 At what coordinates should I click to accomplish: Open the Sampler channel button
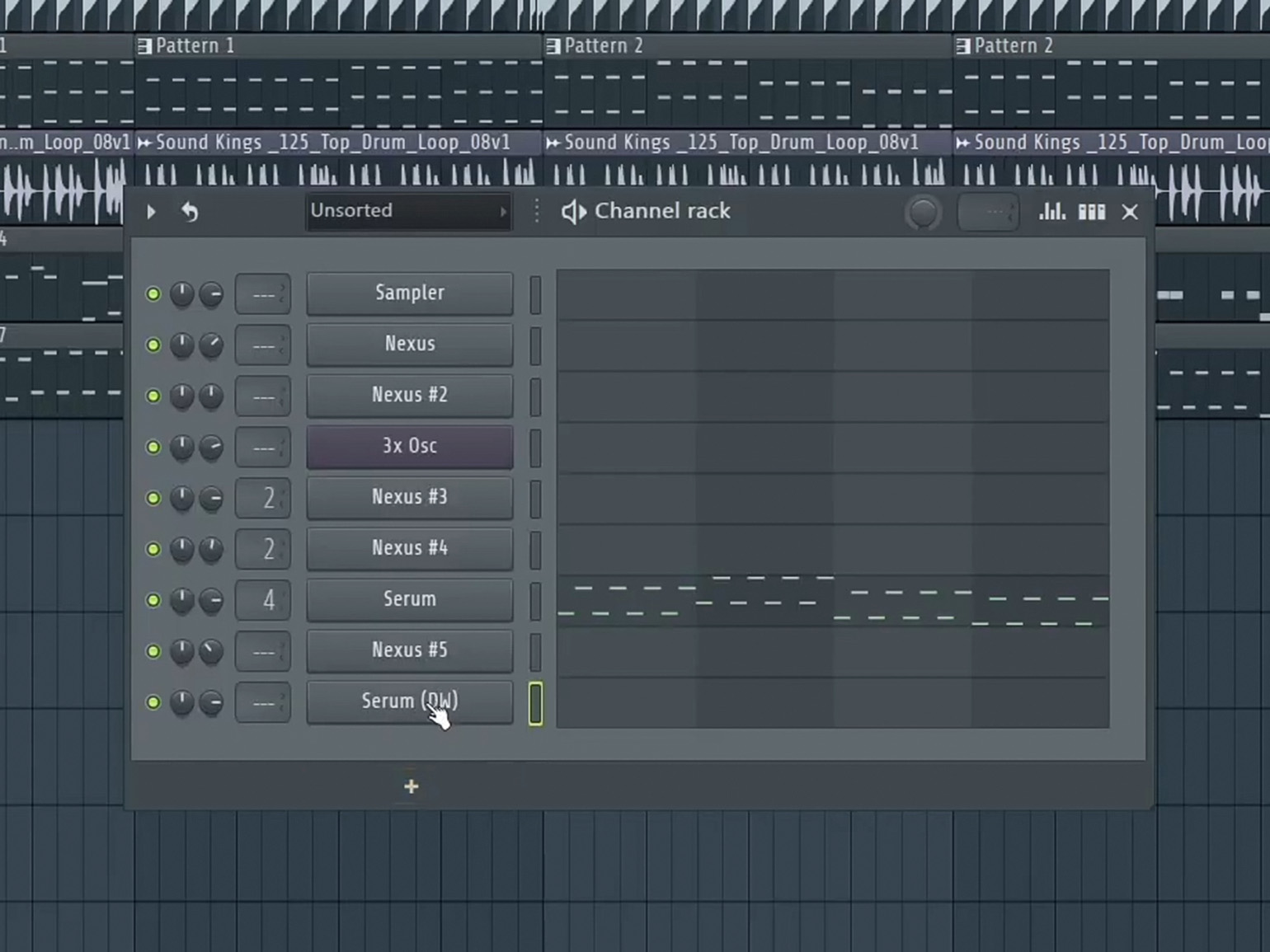coord(410,293)
